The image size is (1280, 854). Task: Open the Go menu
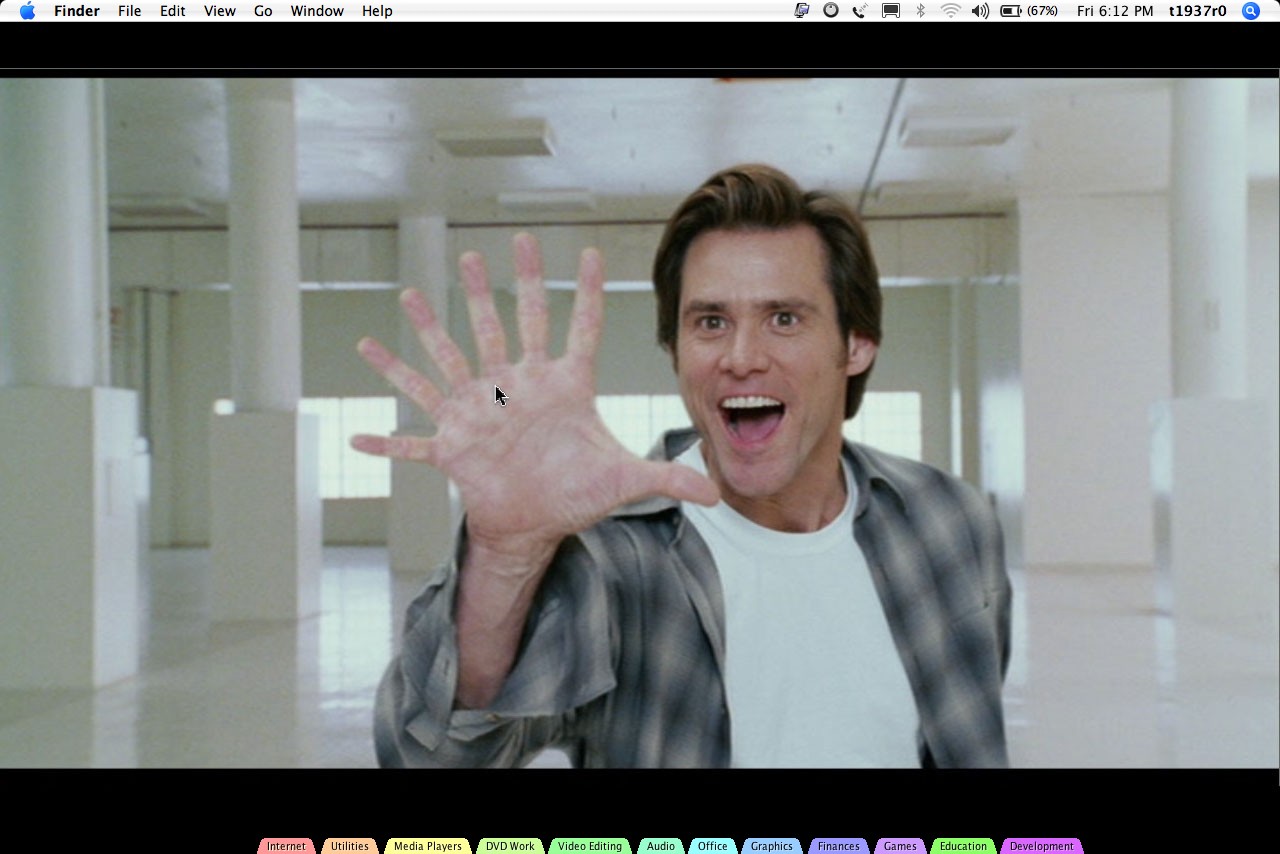(263, 11)
